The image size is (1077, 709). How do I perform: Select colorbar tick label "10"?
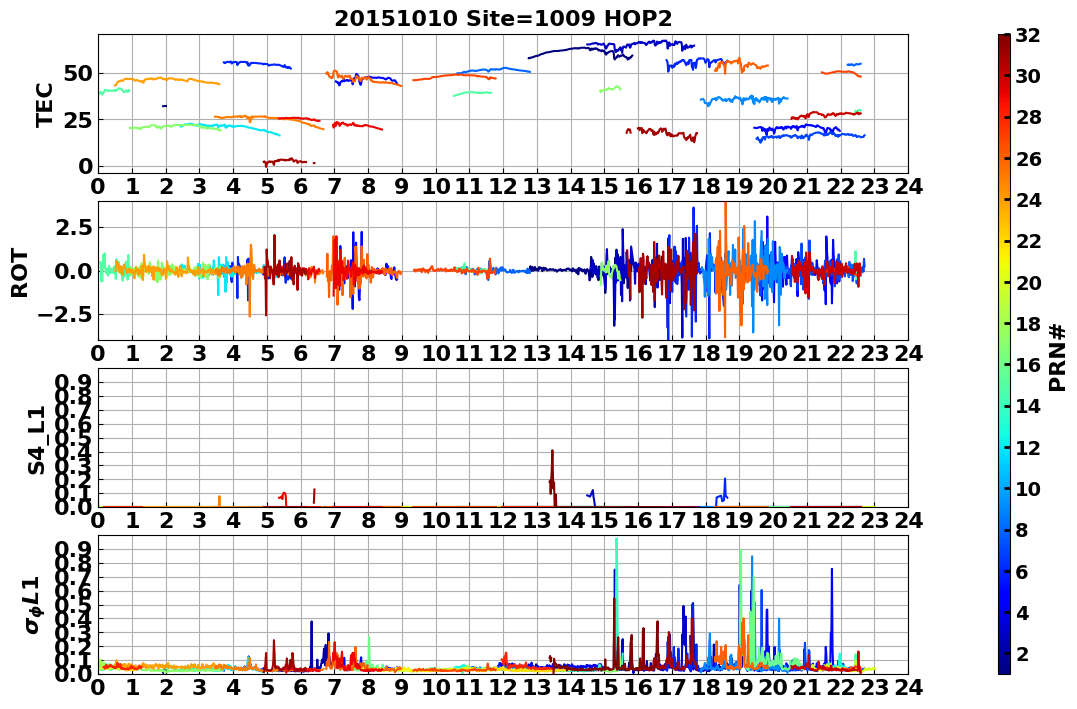(x=1028, y=488)
